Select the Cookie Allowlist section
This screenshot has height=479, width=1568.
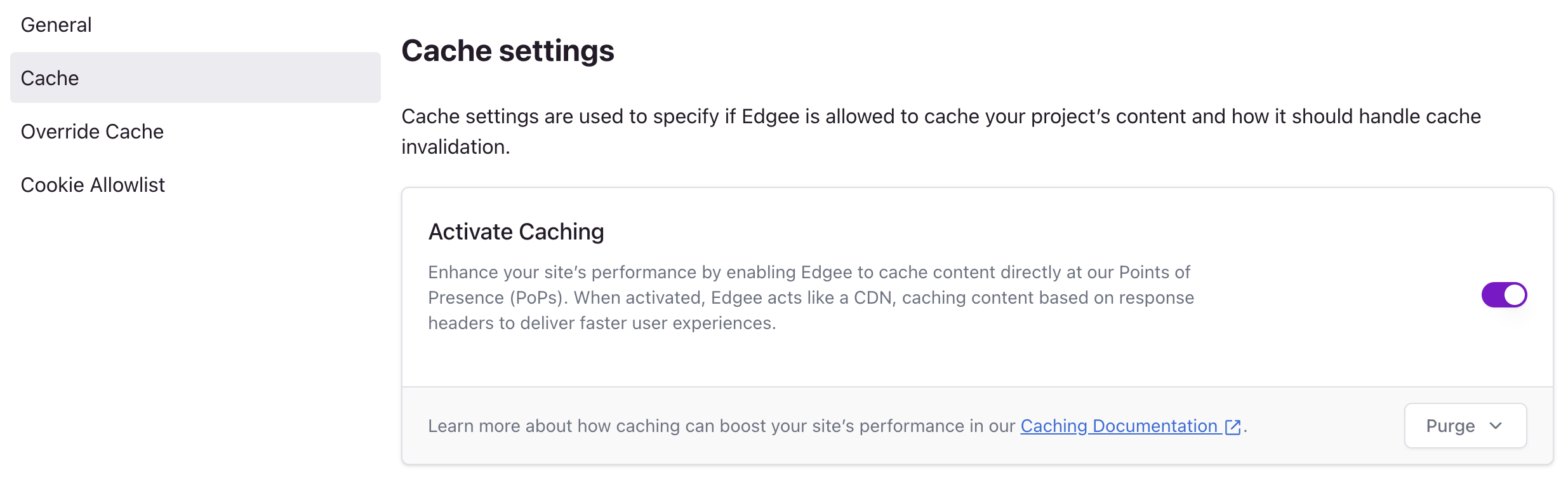pos(93,184)
